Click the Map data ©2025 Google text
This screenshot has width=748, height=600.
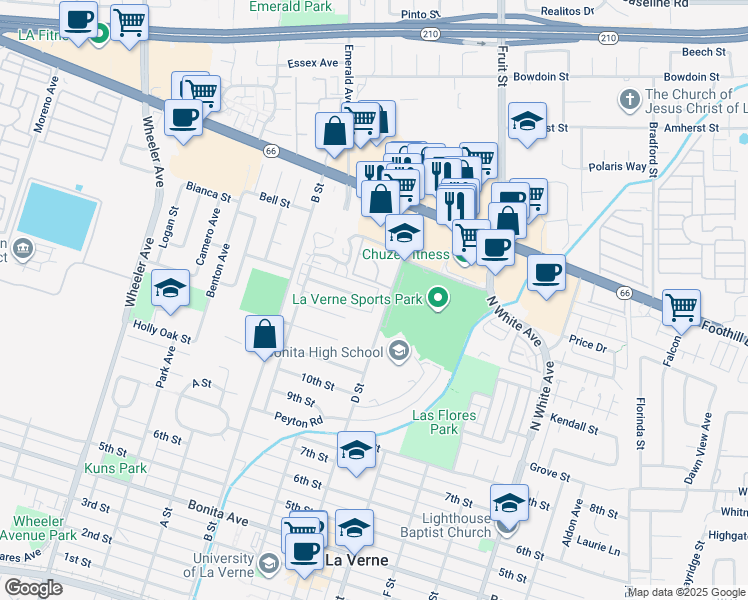pos(686,592)
